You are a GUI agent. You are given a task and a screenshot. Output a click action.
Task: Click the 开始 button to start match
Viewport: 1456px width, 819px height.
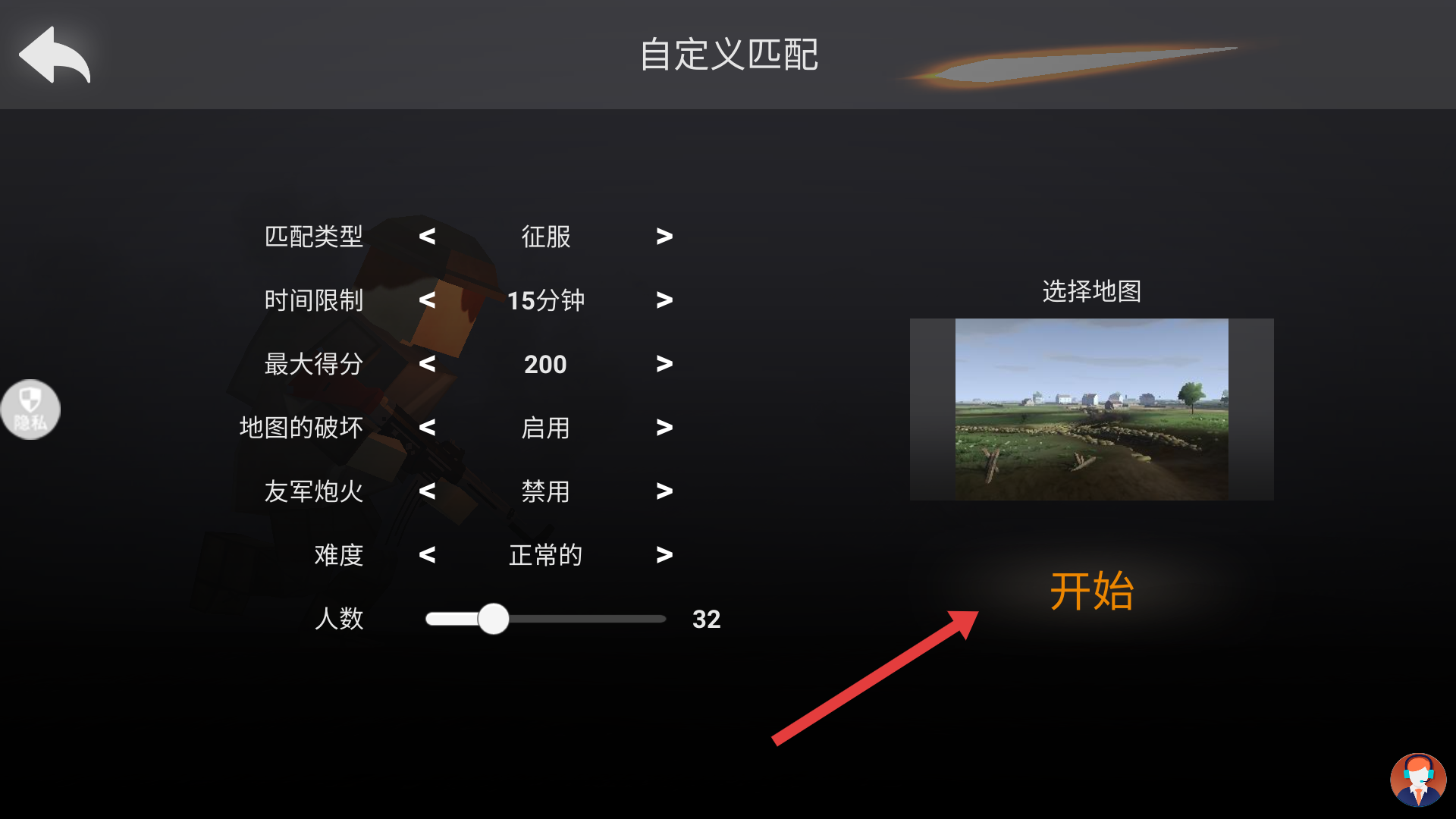tap(1092, 591)
